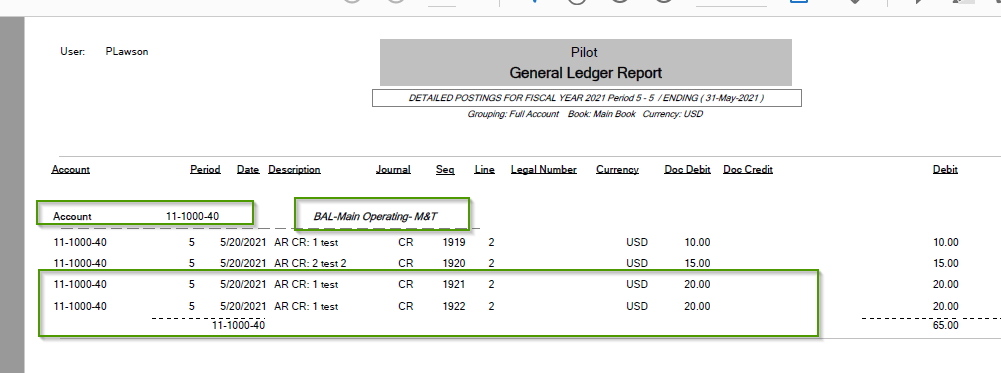
Task: Click the 'AR CR: 2 test 2' description
Action: [310, 263]
